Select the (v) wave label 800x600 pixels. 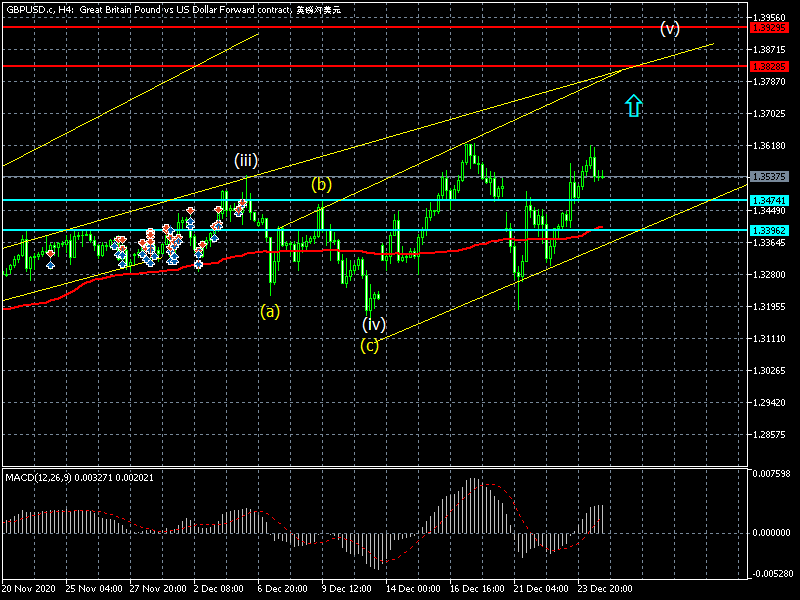[669, 29]
